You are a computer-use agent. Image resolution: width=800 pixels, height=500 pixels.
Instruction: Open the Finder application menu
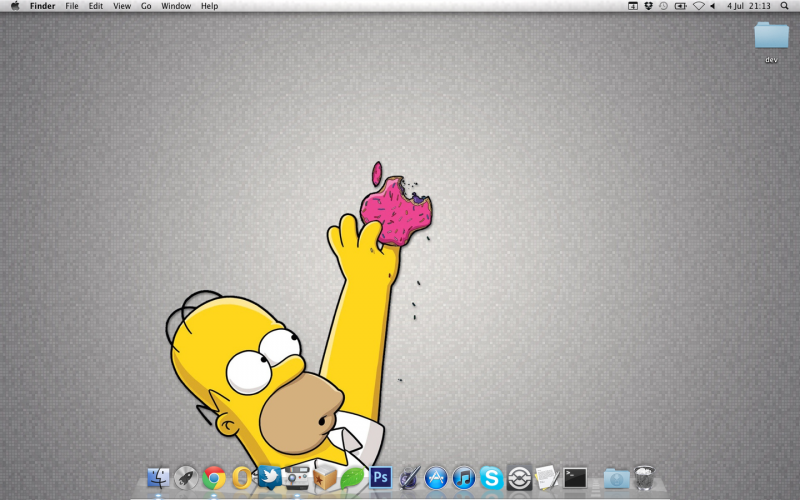tap(42, 6)
